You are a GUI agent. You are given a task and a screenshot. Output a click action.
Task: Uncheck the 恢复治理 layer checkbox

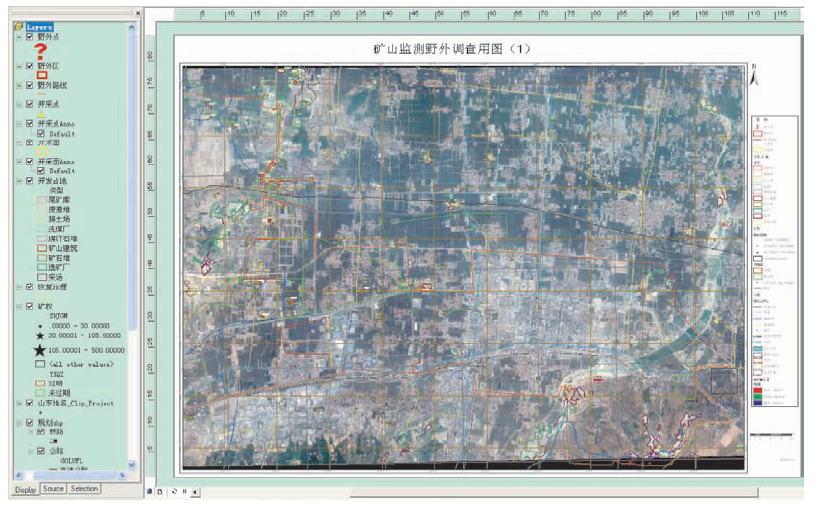pos(30,287)
